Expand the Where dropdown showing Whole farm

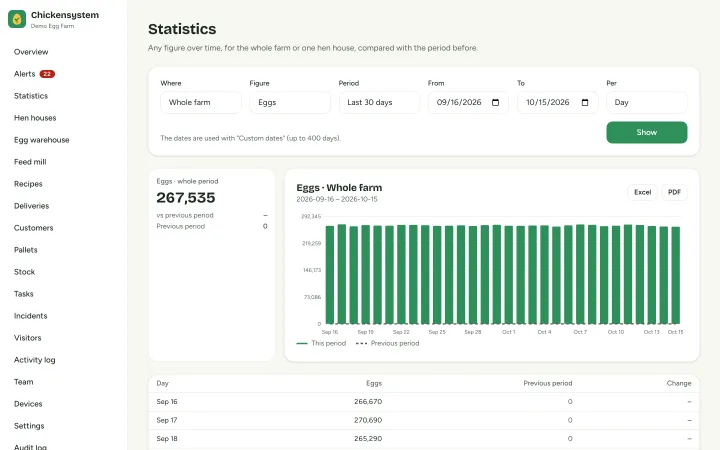(201, 102)
